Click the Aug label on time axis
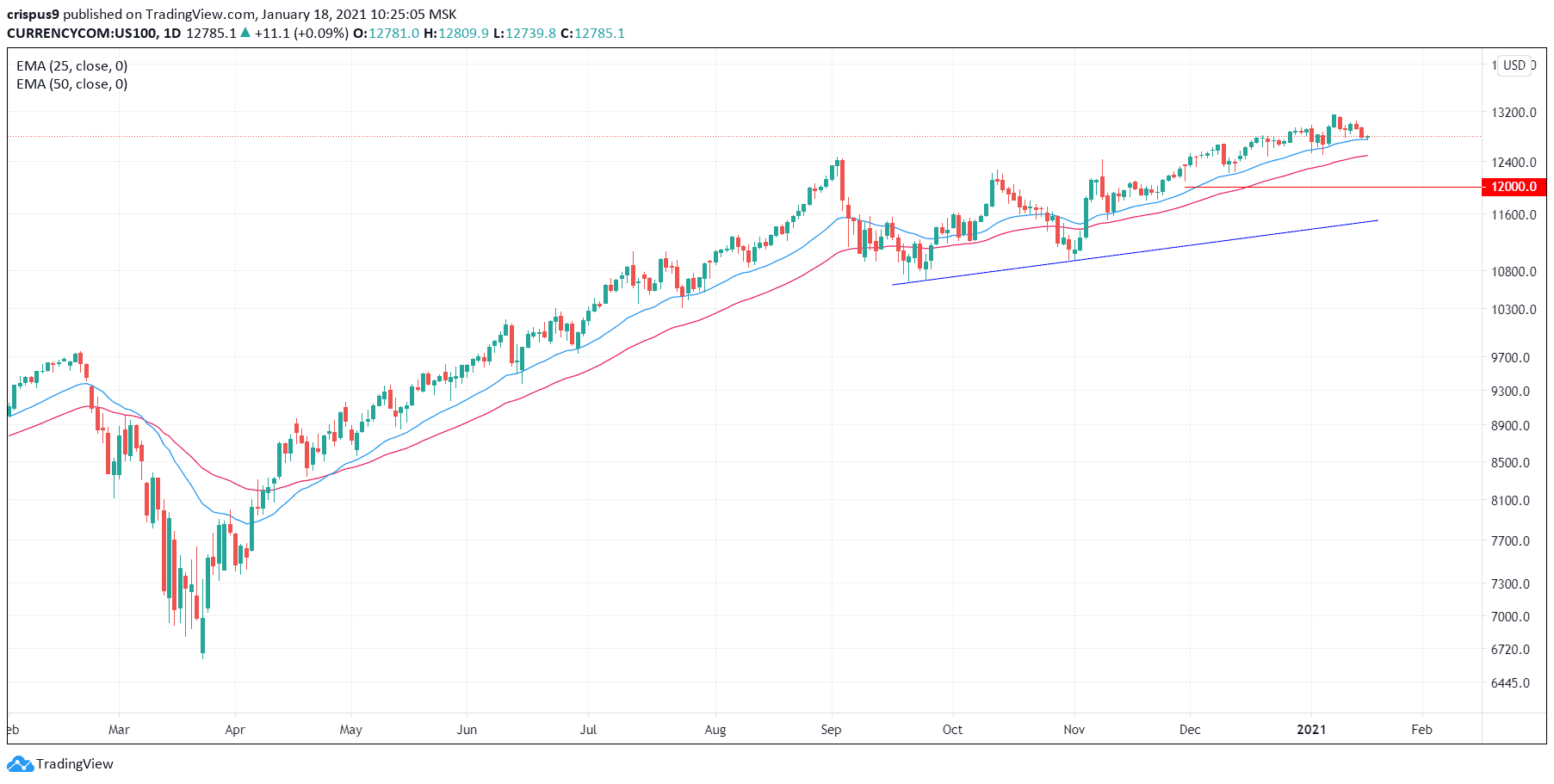 (715, 730)
